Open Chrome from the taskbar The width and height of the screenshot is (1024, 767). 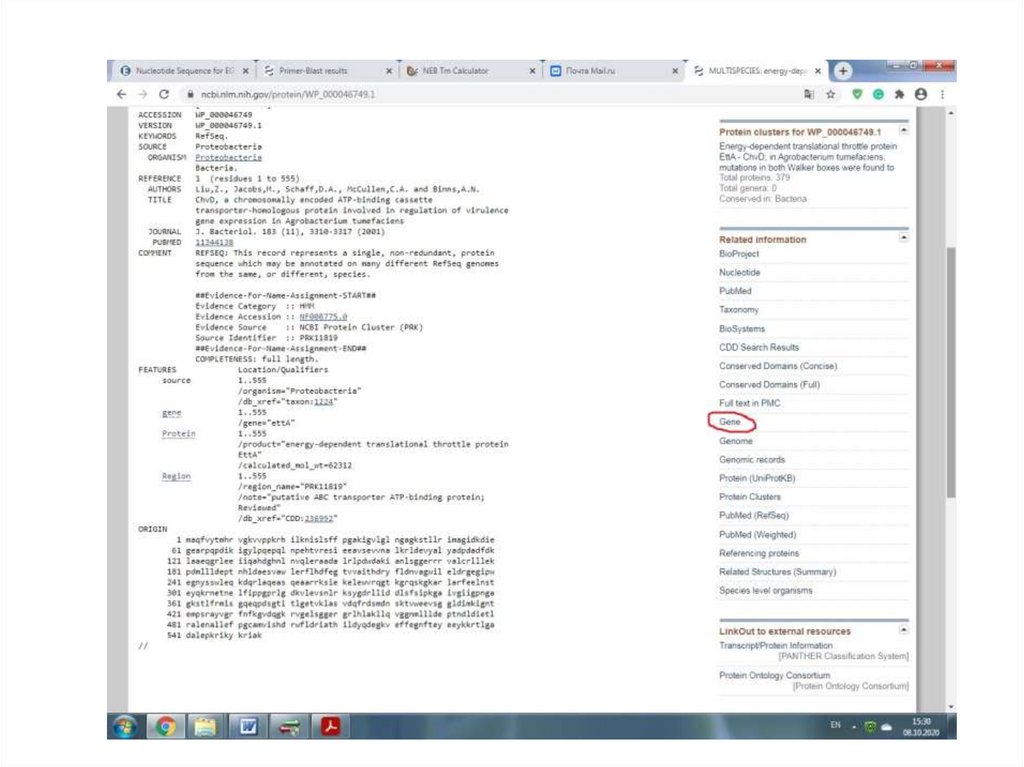[165, 726]
